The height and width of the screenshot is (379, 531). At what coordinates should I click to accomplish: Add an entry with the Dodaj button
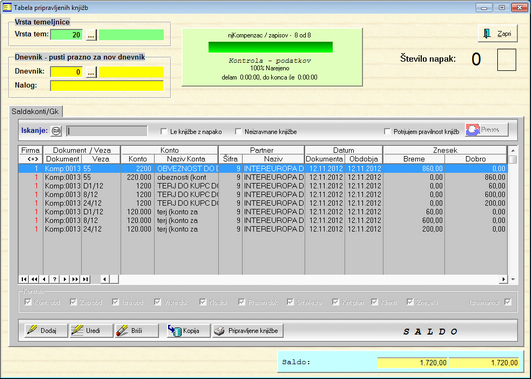point(46,331)
